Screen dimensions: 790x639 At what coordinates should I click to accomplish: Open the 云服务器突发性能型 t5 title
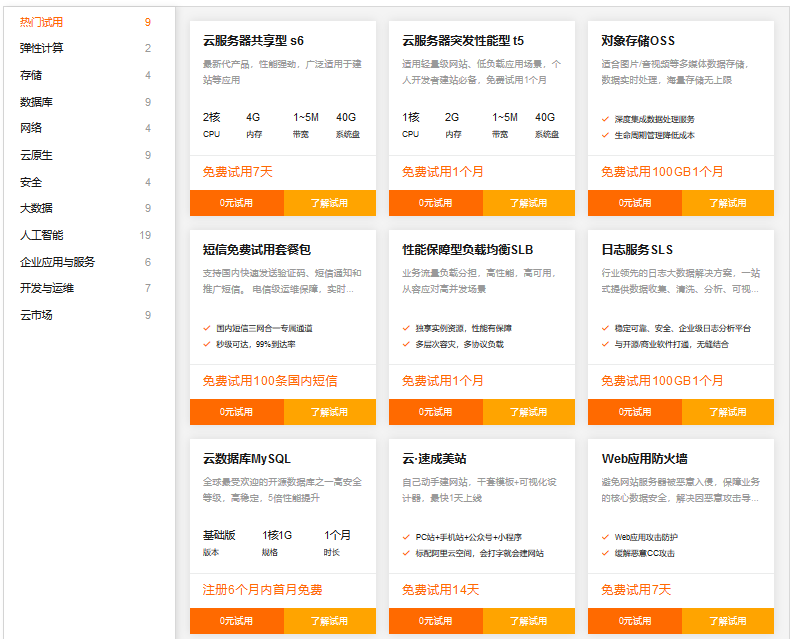coord(463,41)
